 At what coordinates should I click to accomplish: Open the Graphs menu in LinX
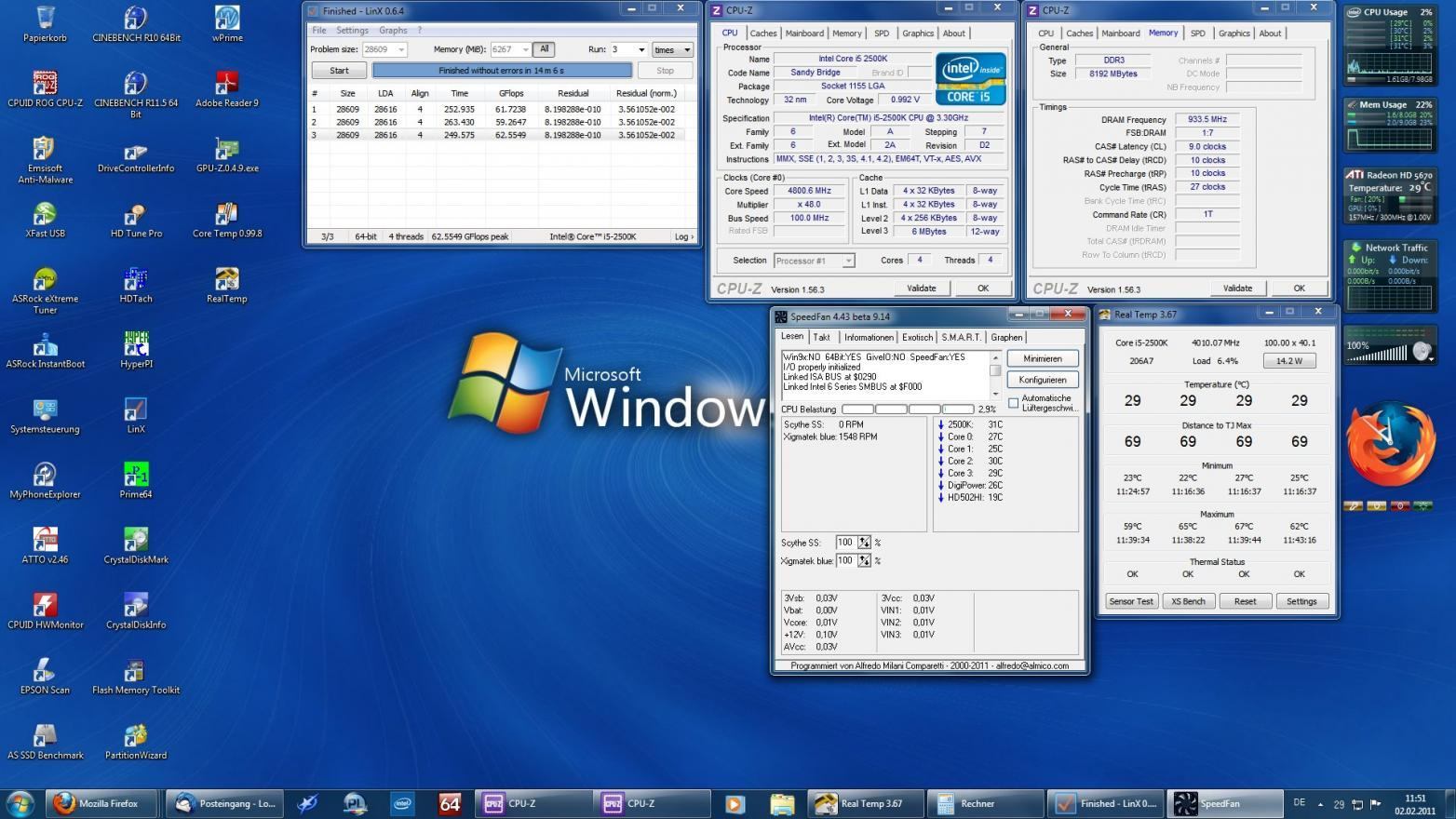tap(393, 30)
